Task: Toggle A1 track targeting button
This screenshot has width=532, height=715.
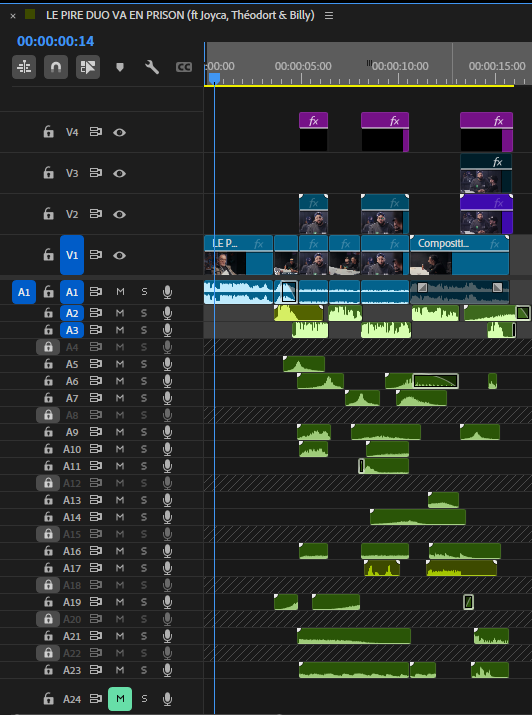Action: coord(72,292)
